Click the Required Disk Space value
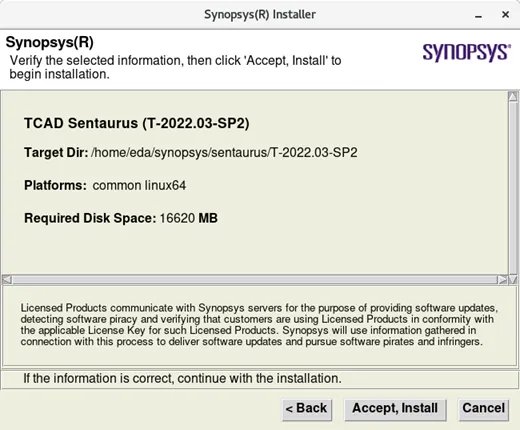Screen dimensions: 520x430 coord(188,218)
